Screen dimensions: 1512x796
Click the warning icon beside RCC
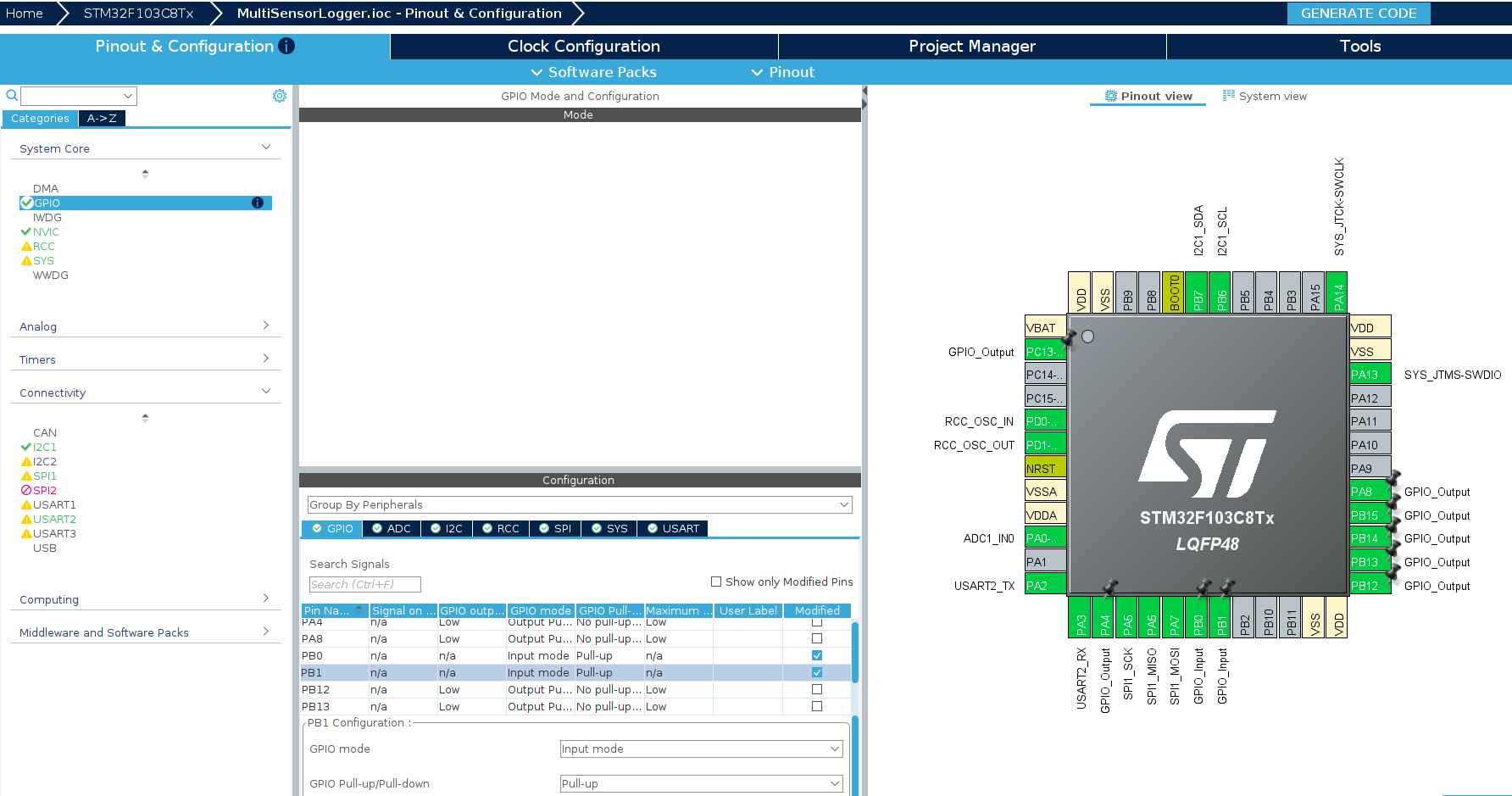coord(25,246)
